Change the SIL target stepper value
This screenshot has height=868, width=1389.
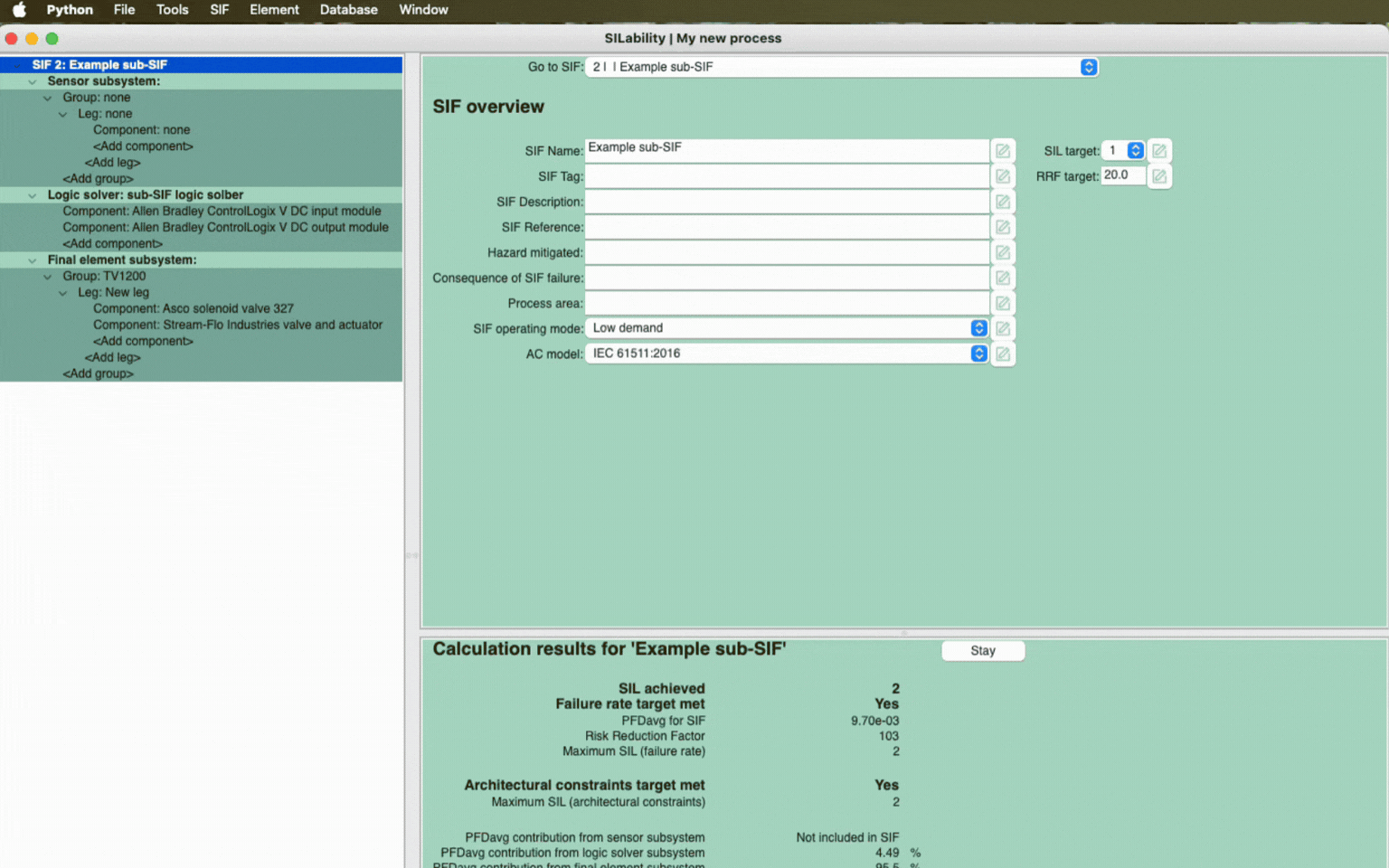point(1135,151)
